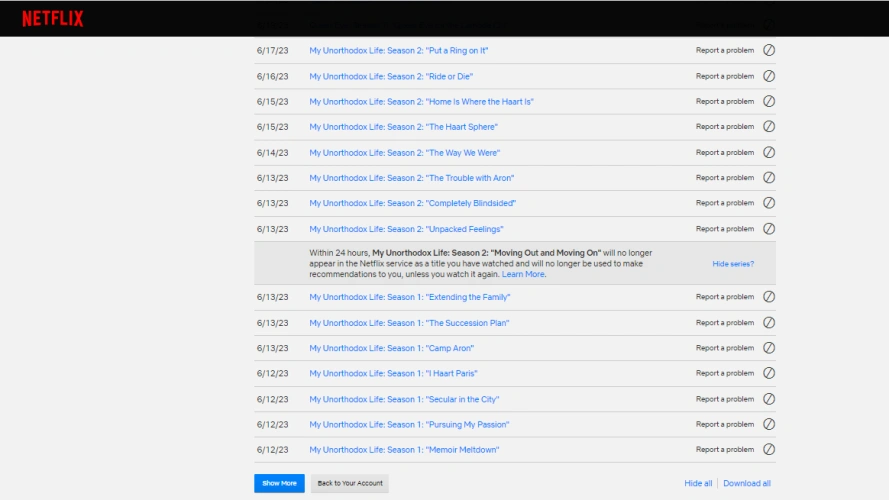Open "The Trouble with Aron" episode title
Image resolution: width=889 pixels, height=500 pixels.
pos(411,178)
